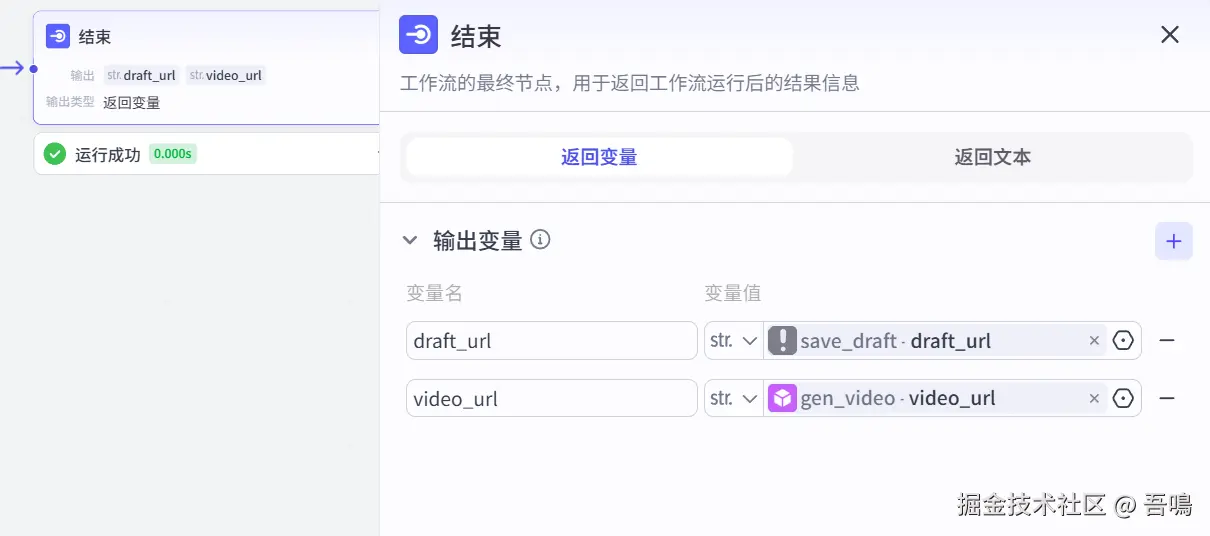
Task: Click the 变量值 column header
Action: [x=733, y=293]
